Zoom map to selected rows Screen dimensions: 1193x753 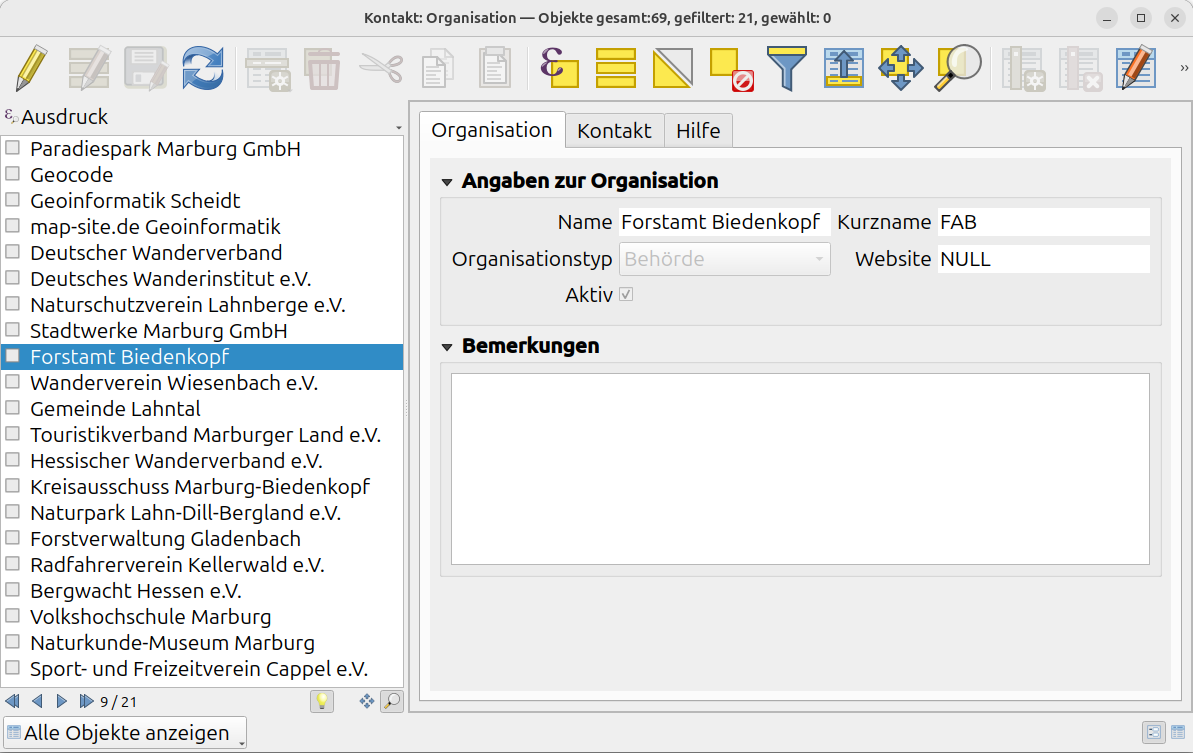pyautogui.click(x=958, y=68)
